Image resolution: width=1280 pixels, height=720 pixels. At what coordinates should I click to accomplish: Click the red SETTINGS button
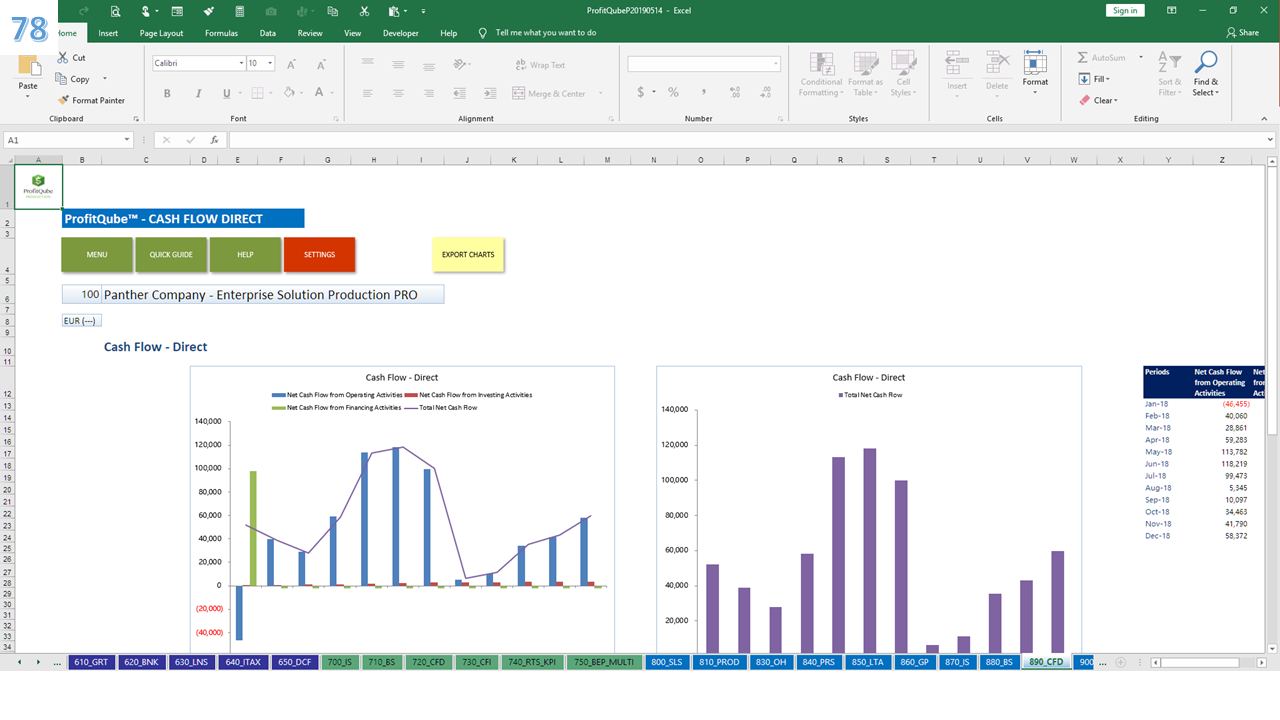(x=319, y=255)
